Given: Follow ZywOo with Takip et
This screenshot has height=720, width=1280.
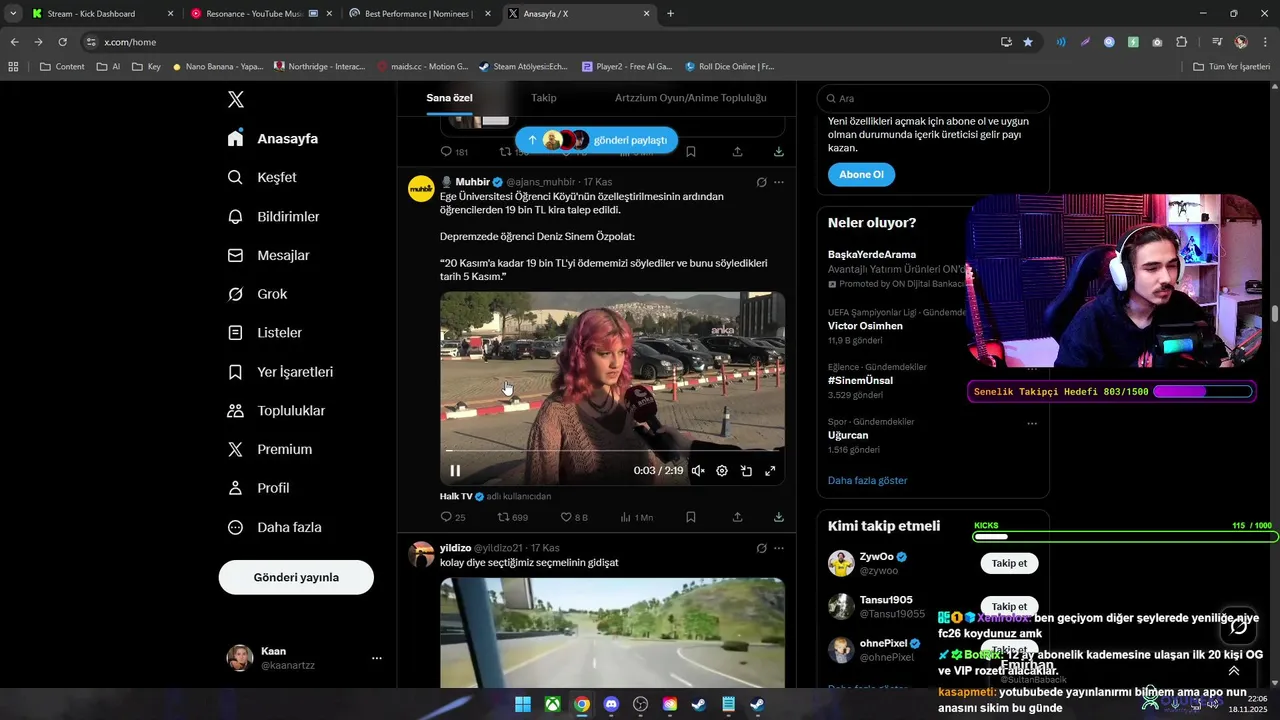Looking at the screenshot, I should click(1009, 563).
